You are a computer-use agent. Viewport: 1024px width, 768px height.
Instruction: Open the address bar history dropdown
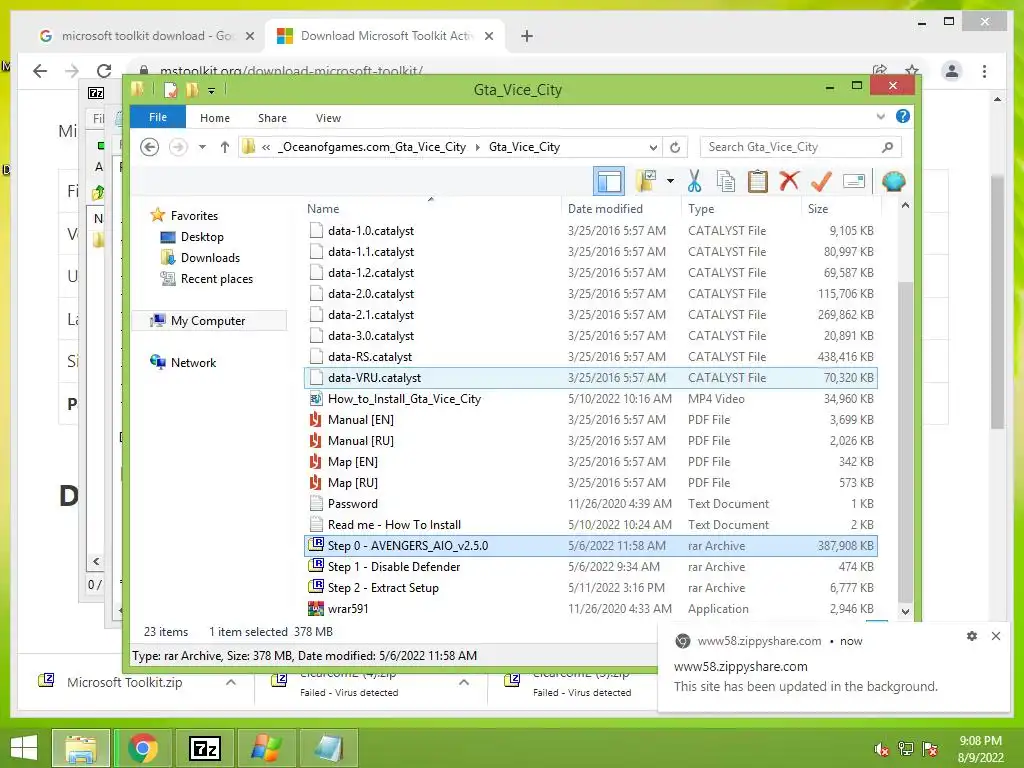coord(653,147)
